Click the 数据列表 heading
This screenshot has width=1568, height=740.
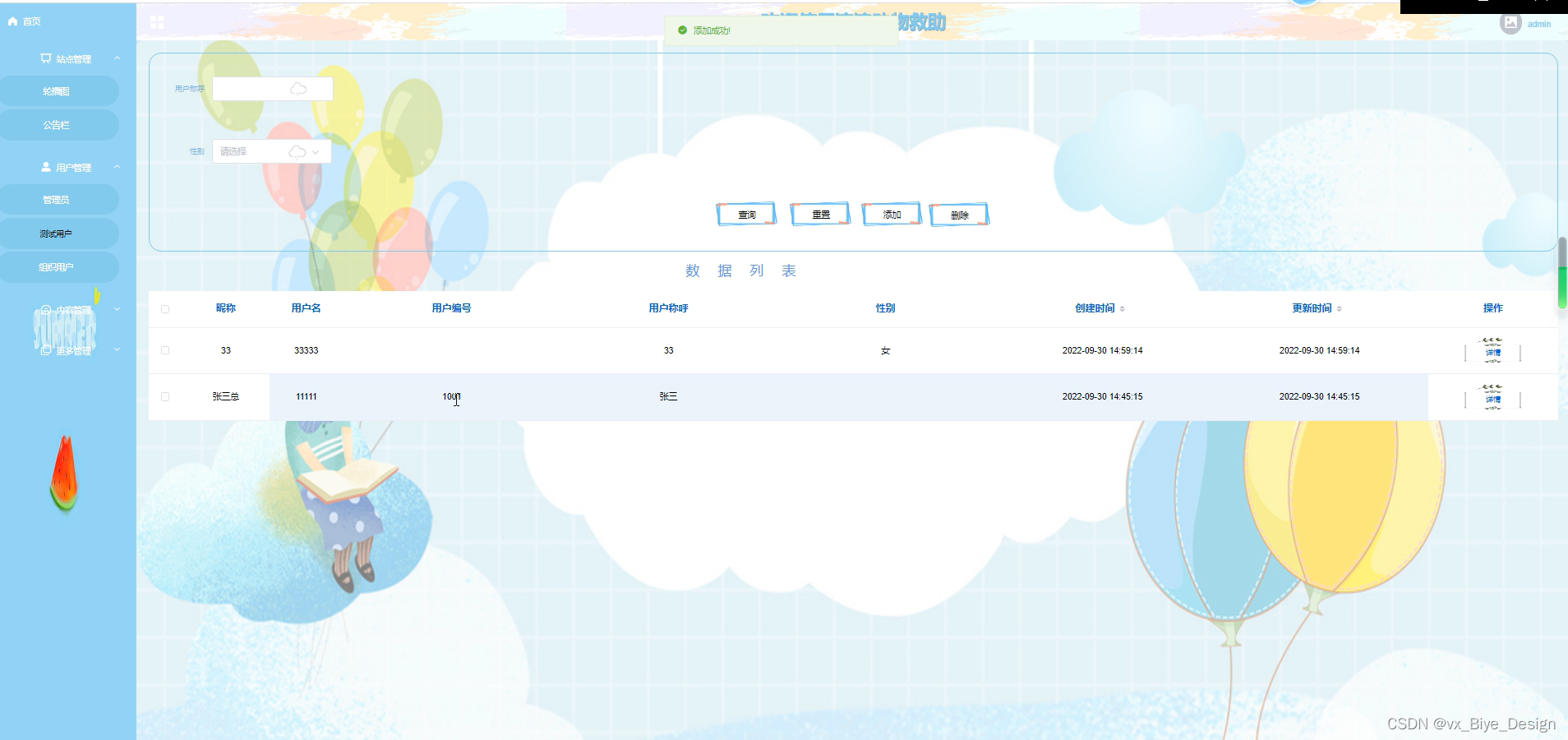click(x=741, y=271)
